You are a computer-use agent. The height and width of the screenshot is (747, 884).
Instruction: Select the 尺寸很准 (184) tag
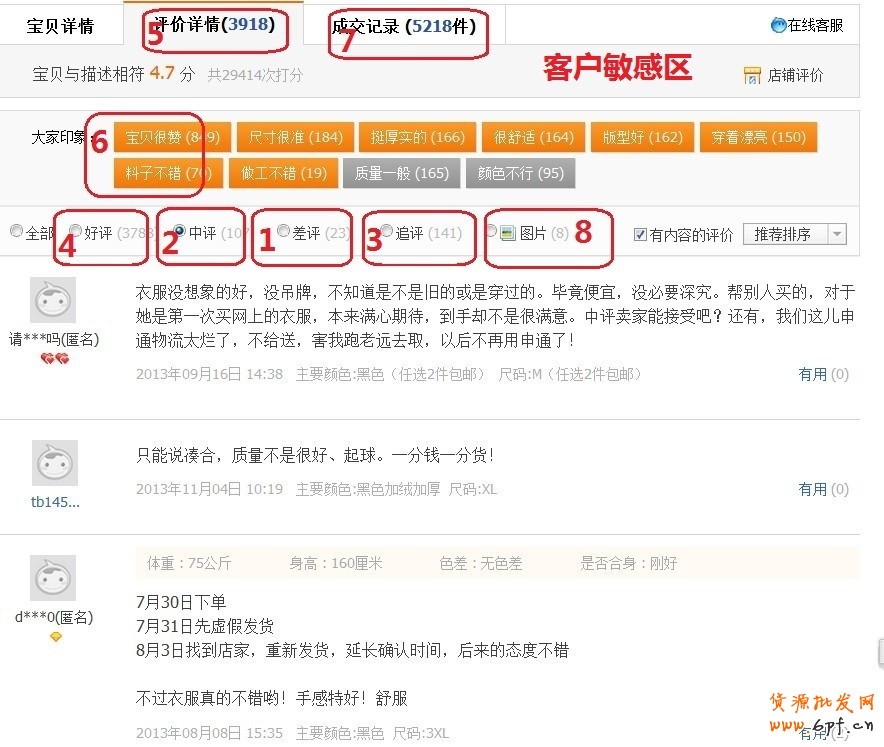(295, 137)
